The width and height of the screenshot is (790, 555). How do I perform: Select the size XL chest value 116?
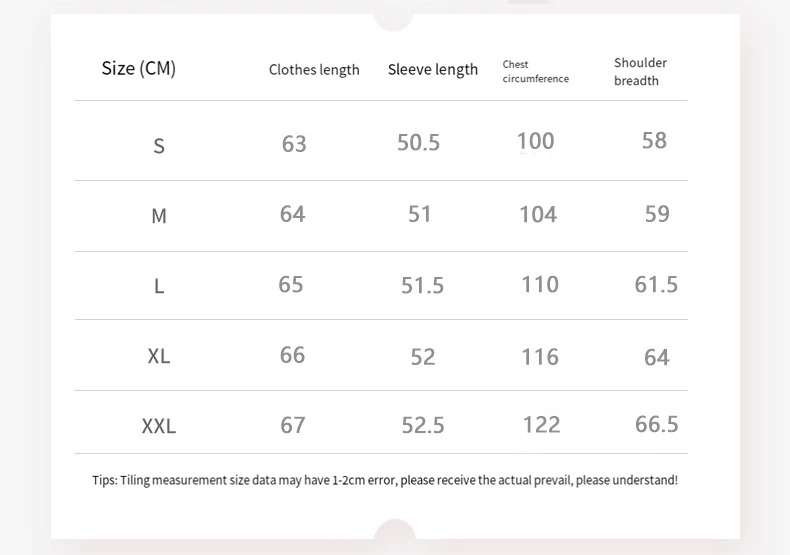[540, 357]
